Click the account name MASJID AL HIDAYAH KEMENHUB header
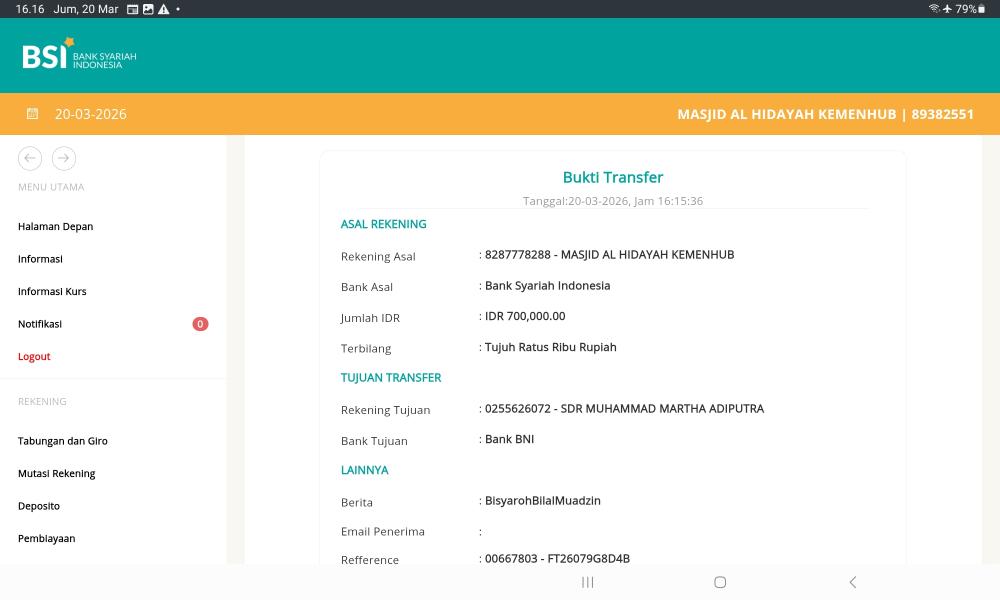The image size is (1000, 600). pyautogui.click(x=825, y=114)
